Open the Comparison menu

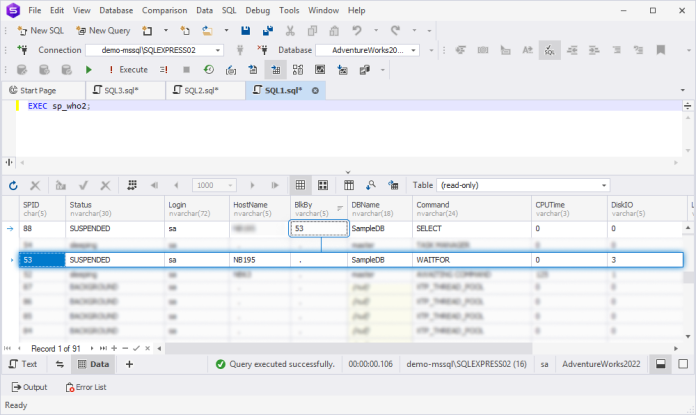click(166, 10)
